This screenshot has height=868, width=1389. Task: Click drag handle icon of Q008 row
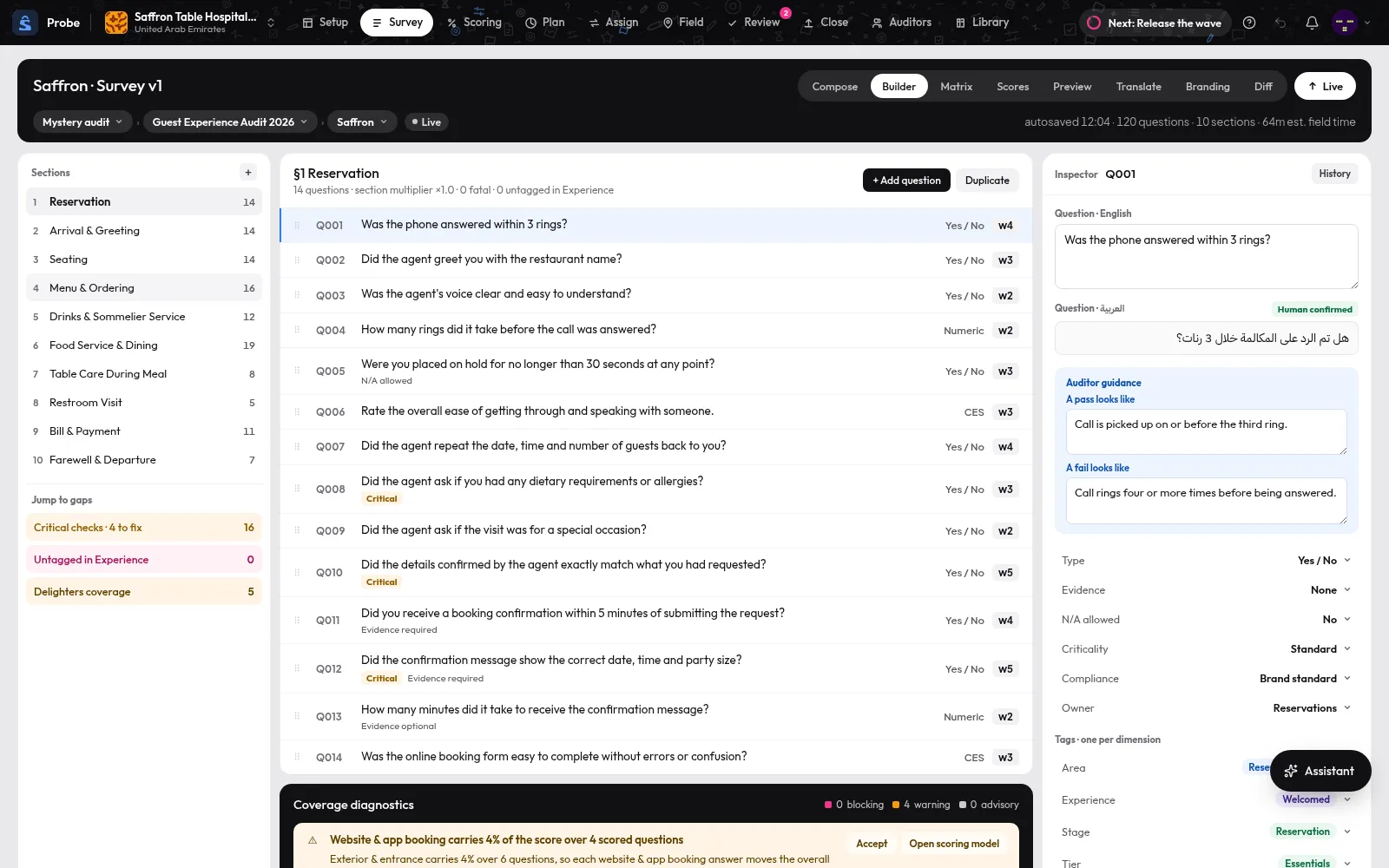coord(297,489)
